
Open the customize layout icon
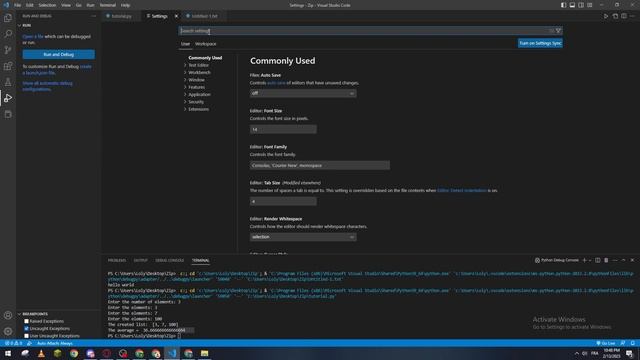click(x=590, y=5)
